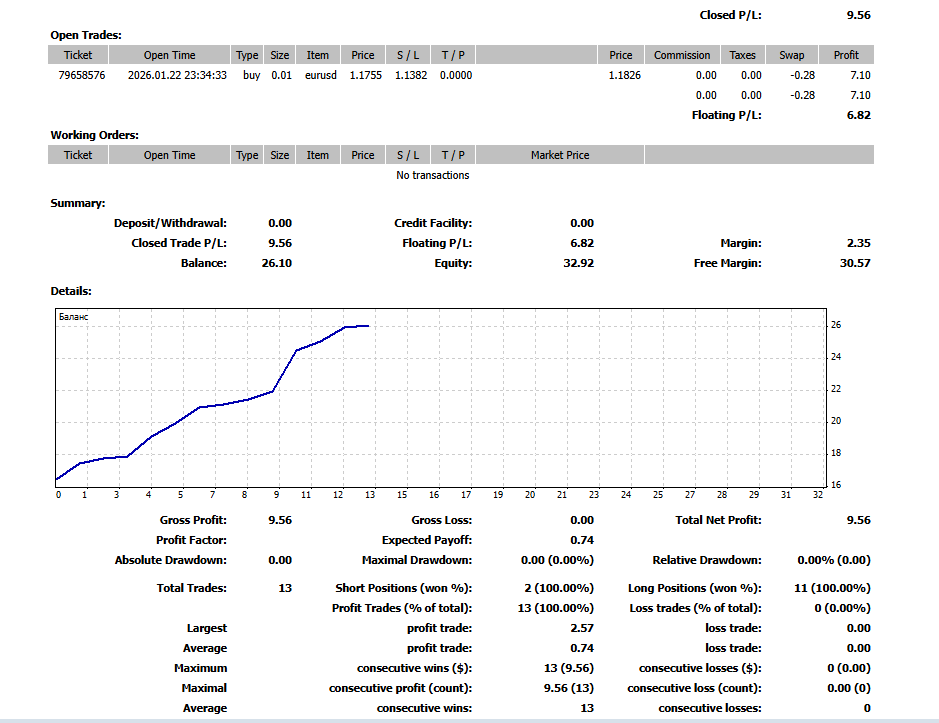
Task: Select consecutive loss value 0.00 (0)
Action: tap(849, 688)
